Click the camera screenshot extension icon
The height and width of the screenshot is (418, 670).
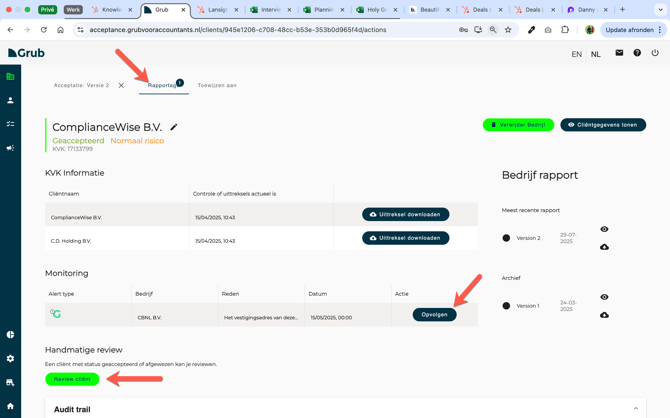pyautogui.click(x=548, y=30)
